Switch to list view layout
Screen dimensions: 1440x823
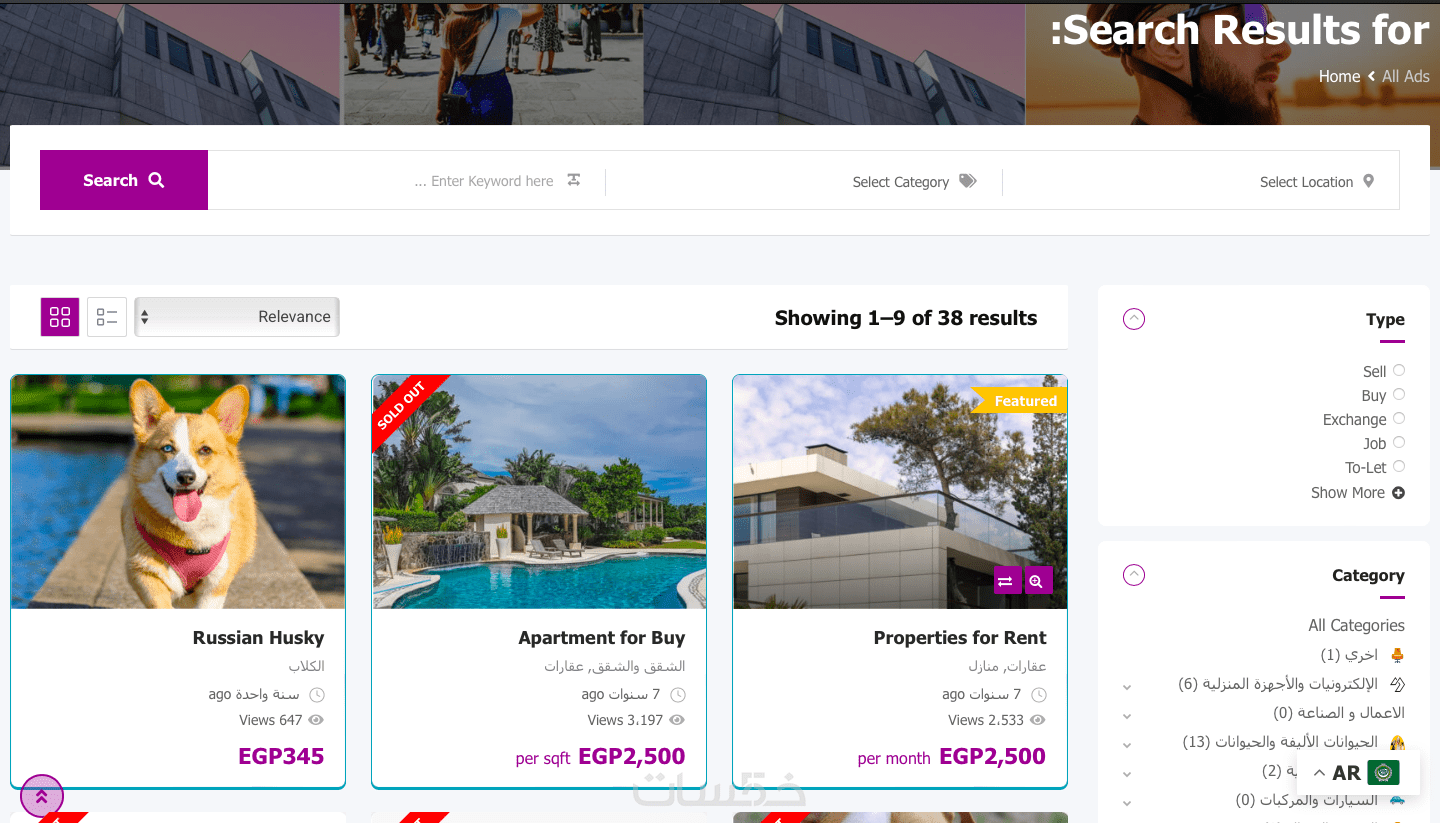pos(107,317)
